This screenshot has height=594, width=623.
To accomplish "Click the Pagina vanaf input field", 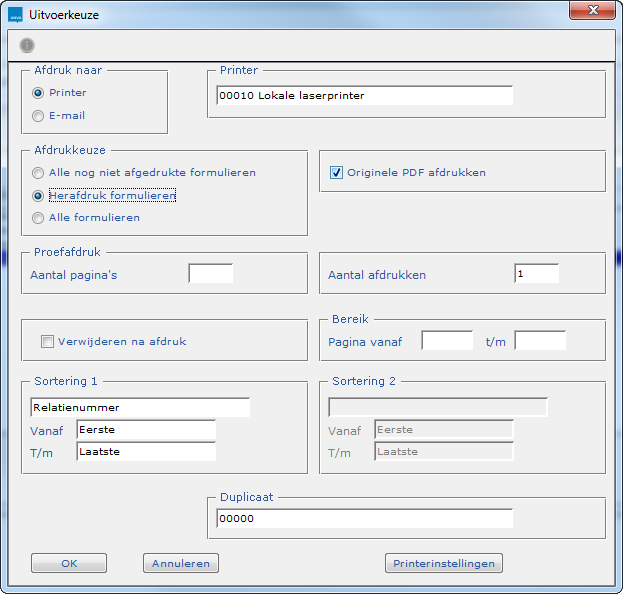I will (447, 341).
